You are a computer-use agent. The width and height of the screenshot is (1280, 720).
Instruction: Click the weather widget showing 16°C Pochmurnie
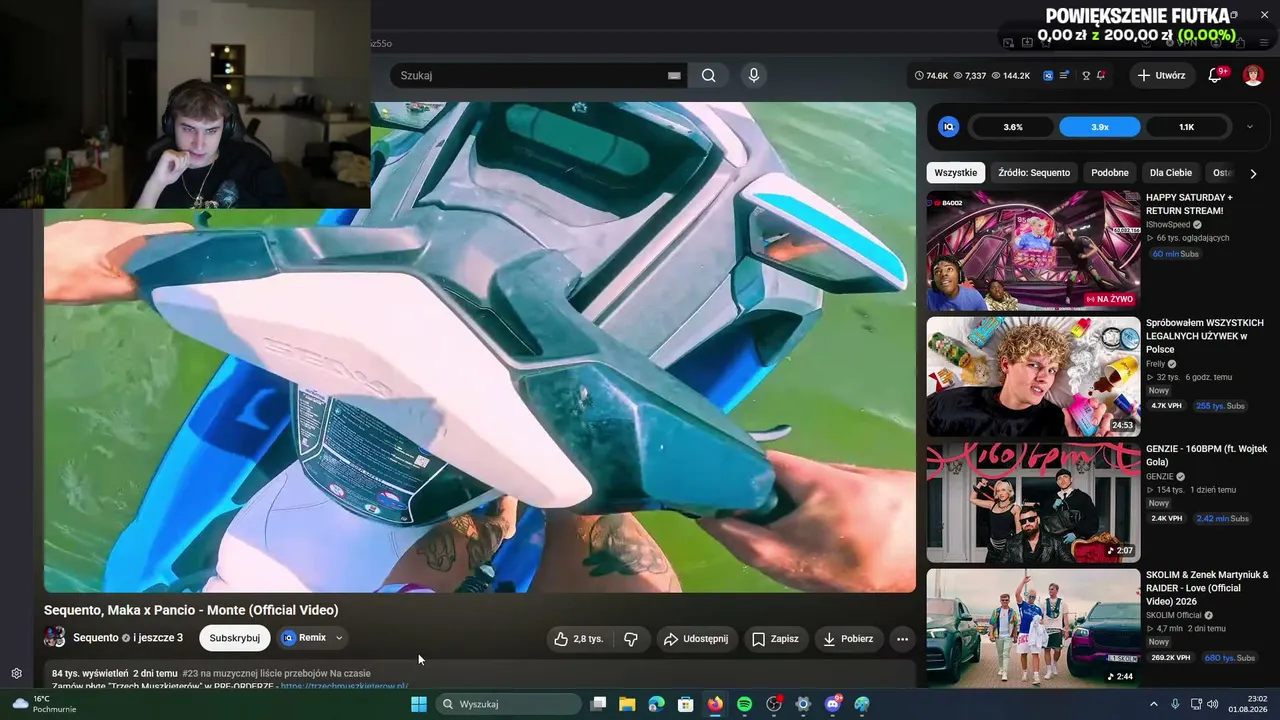pos(44,704)
